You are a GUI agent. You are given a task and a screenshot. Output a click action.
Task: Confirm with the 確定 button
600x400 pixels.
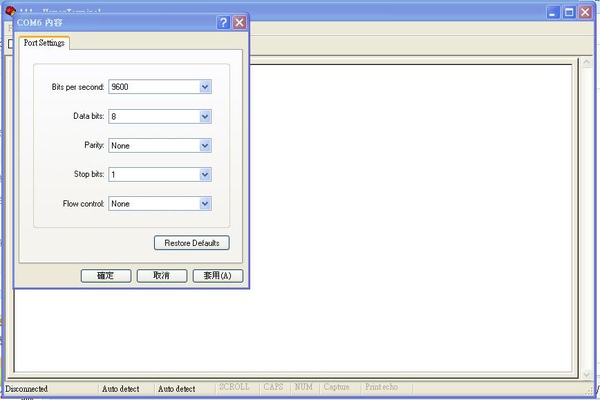click(106, 276)
